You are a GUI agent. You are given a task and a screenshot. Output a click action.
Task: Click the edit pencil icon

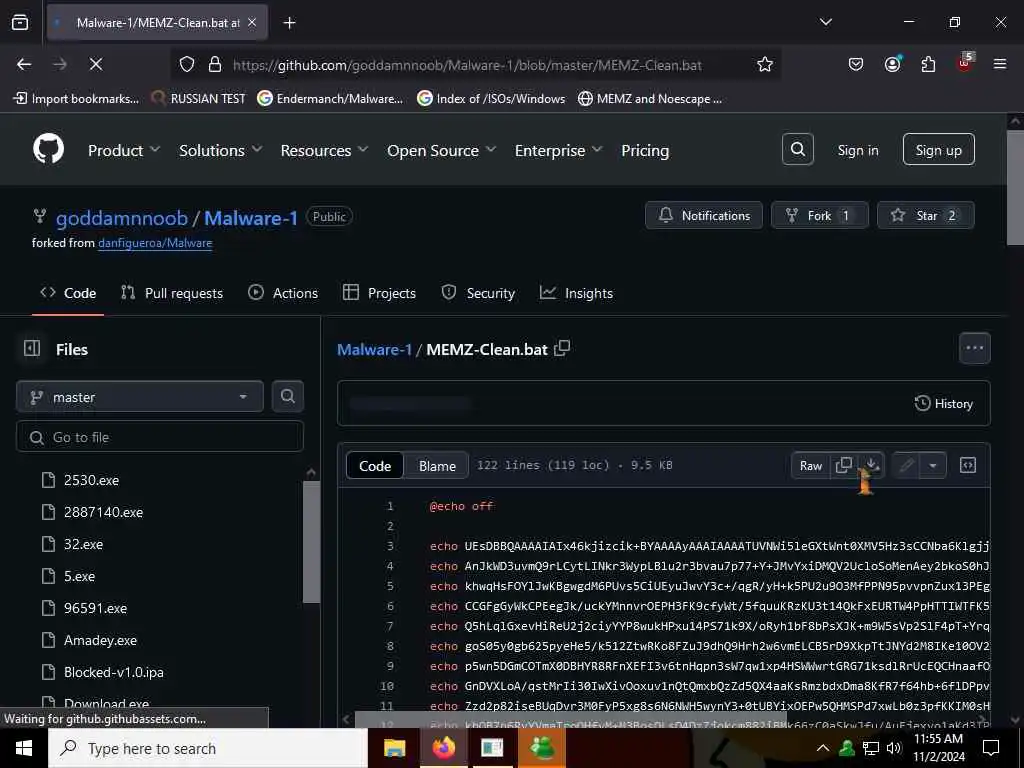point(906,465)
